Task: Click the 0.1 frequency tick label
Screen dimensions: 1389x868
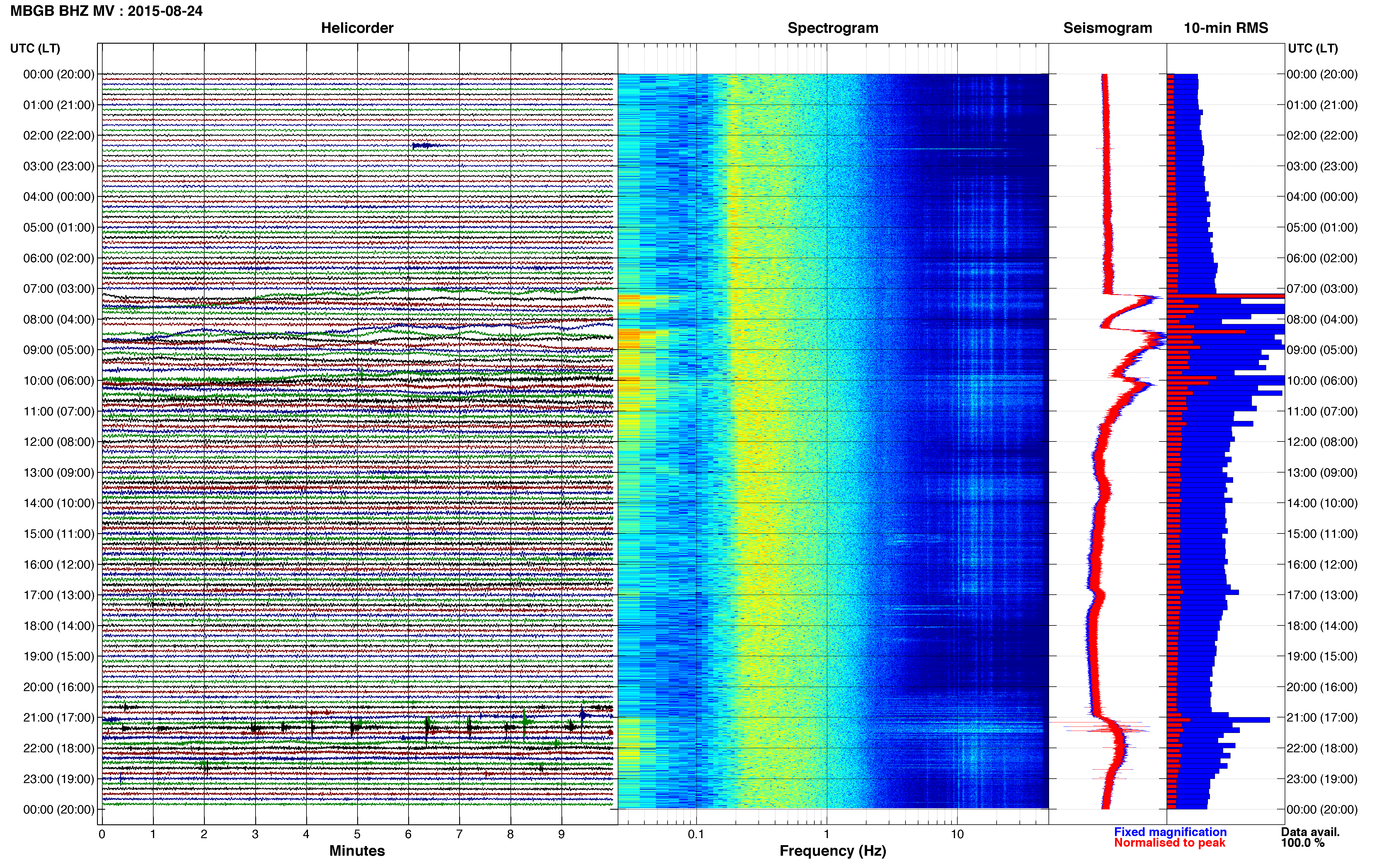Action: point(696,834)
